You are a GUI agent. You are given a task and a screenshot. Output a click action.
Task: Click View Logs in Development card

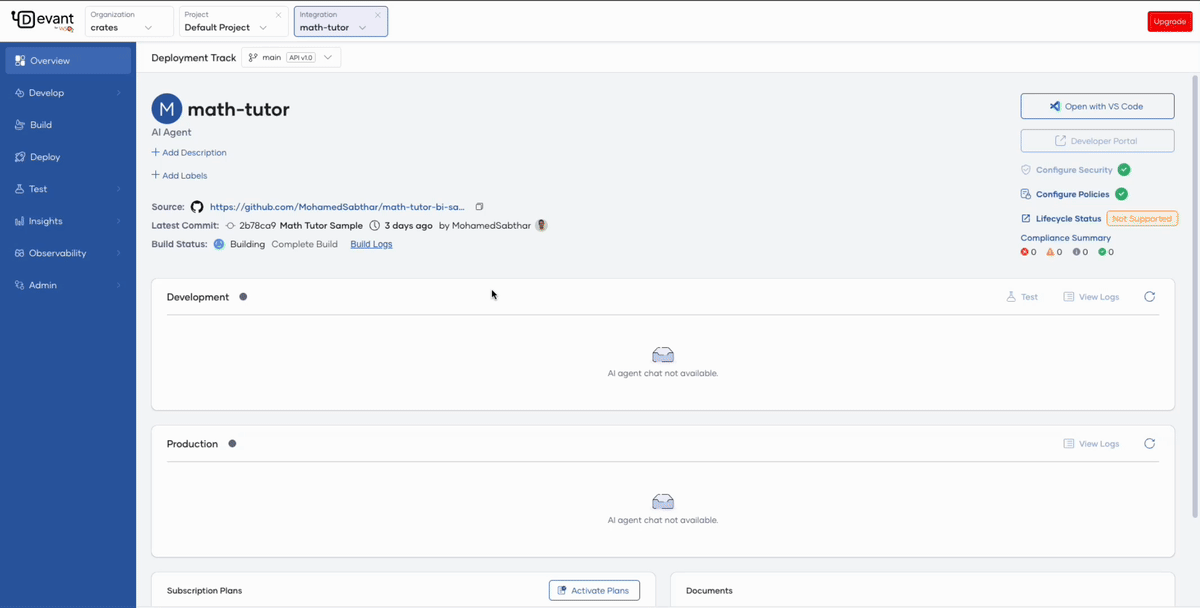click(1091, 297)
